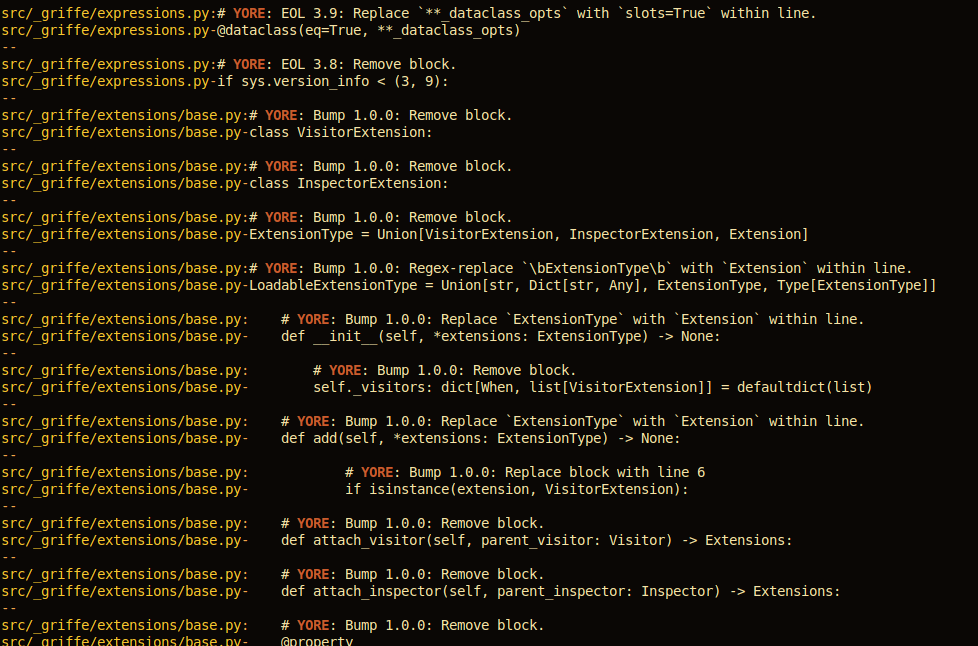The image size is (978, 646).
Task: Click 'Replace block with line 6' comment
Action: 525,473
